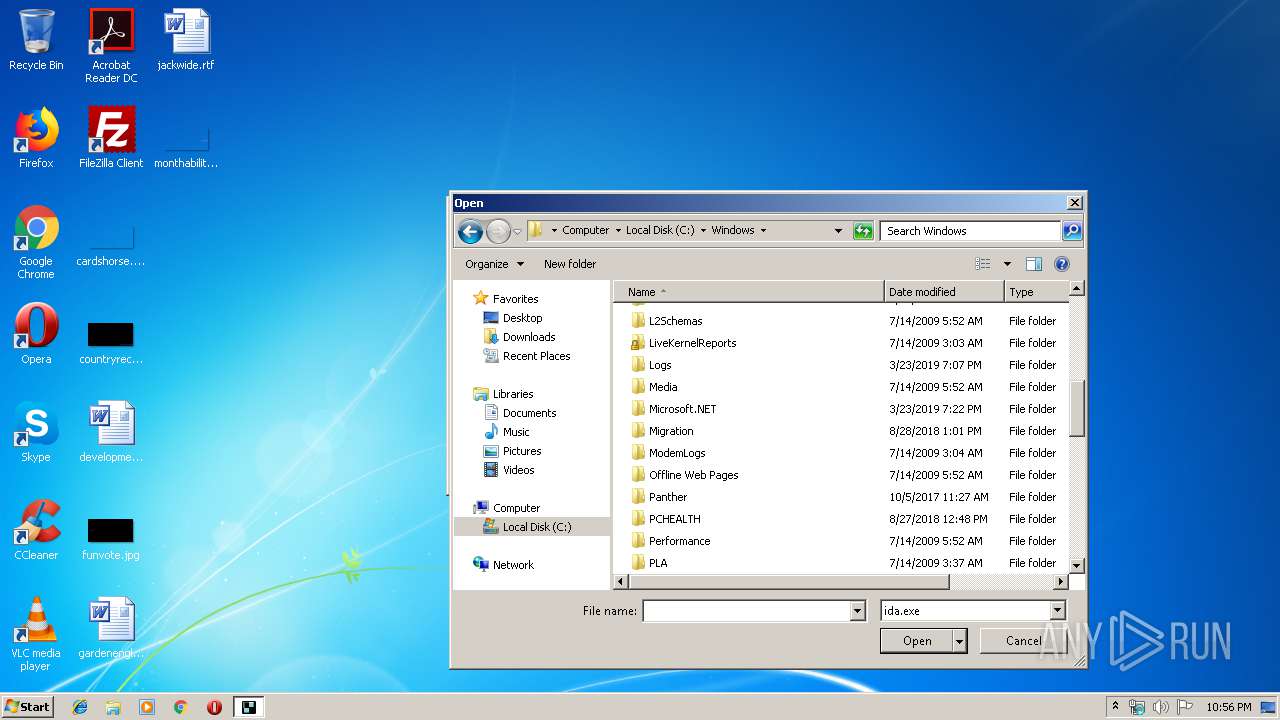Launch Firefox from the desktop

tap(36, 138)
